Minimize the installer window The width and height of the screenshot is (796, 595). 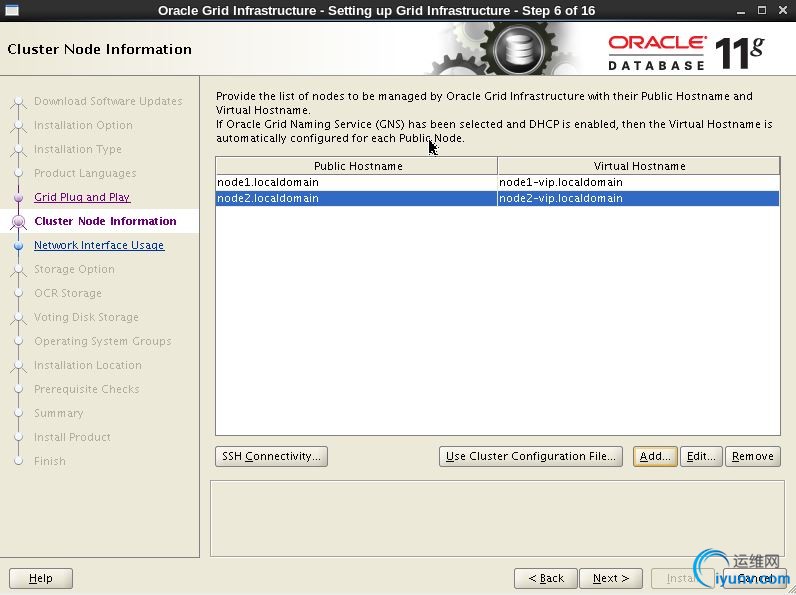pyautogui.click(x=741, y=11)
